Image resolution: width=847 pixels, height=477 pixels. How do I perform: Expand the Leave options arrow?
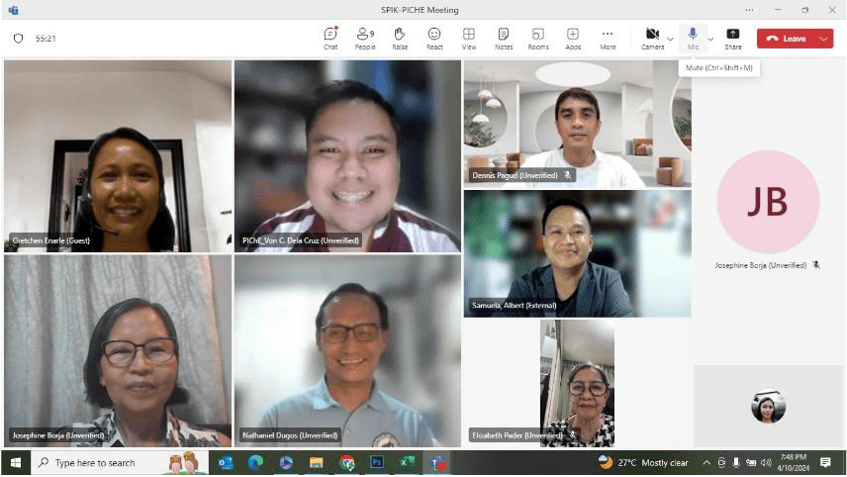point(824,38)
